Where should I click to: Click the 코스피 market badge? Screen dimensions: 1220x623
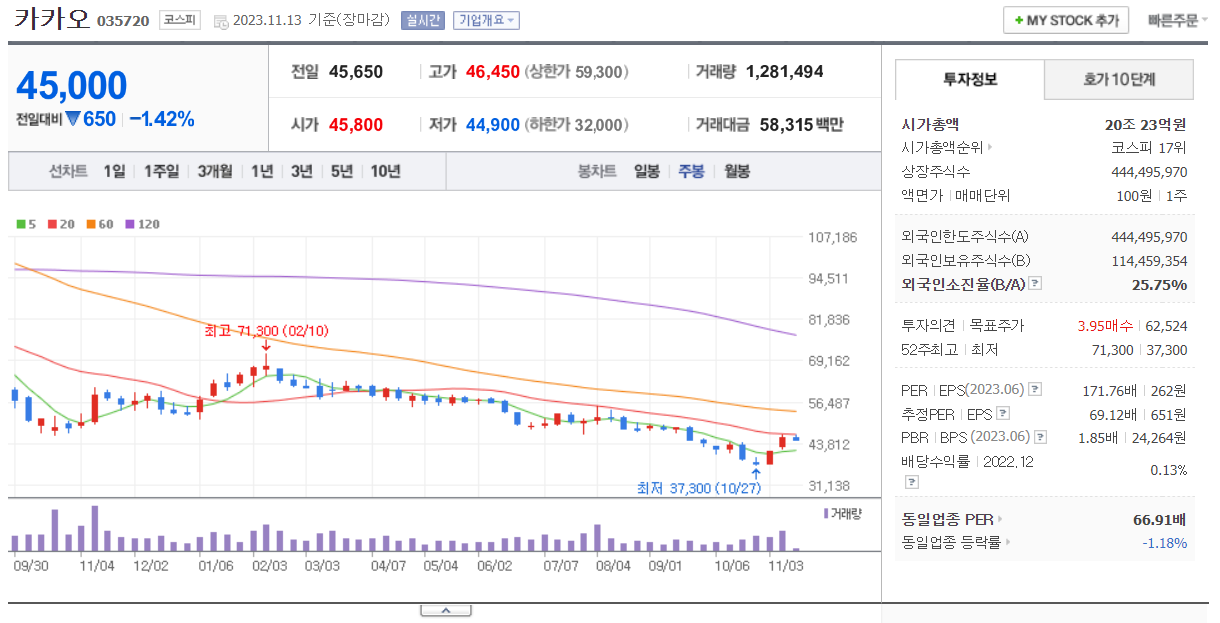[180, 20]
